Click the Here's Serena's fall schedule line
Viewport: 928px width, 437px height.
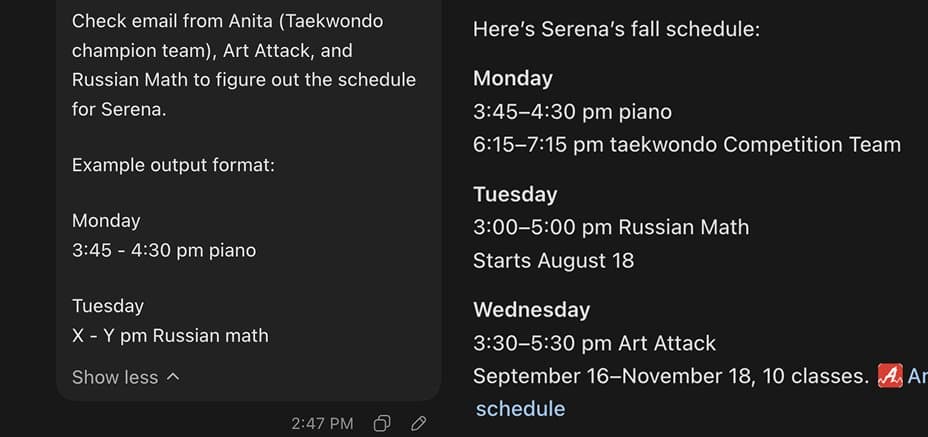(x=616, y=29)
